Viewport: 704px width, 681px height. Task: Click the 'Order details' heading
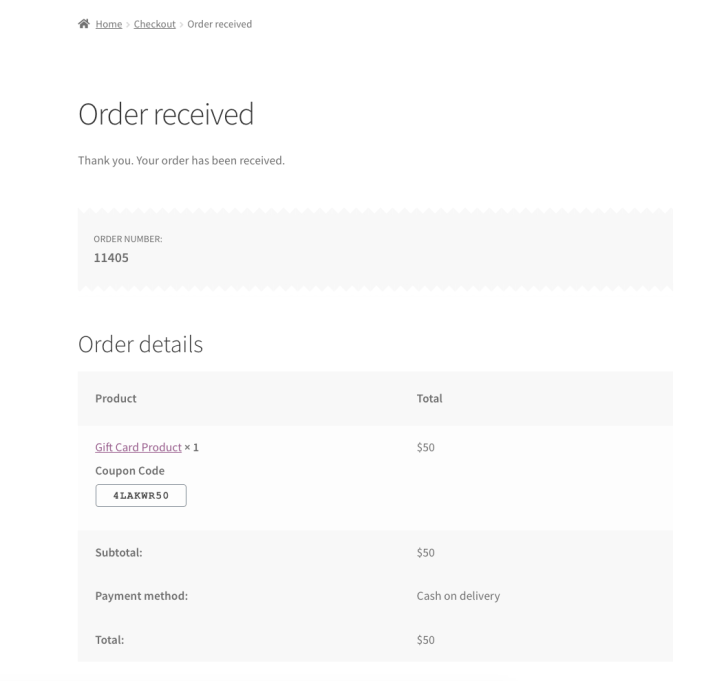[x=140, y=345]
